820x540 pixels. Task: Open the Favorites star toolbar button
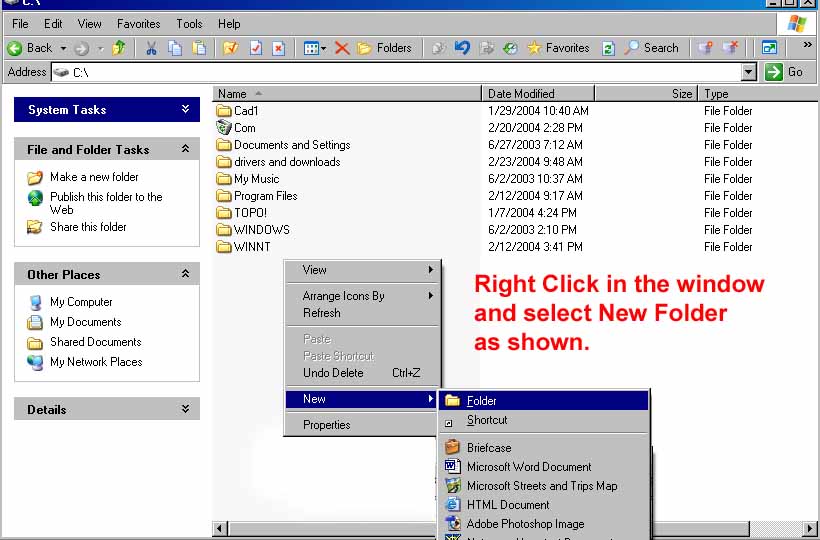(x=558, y=48)
